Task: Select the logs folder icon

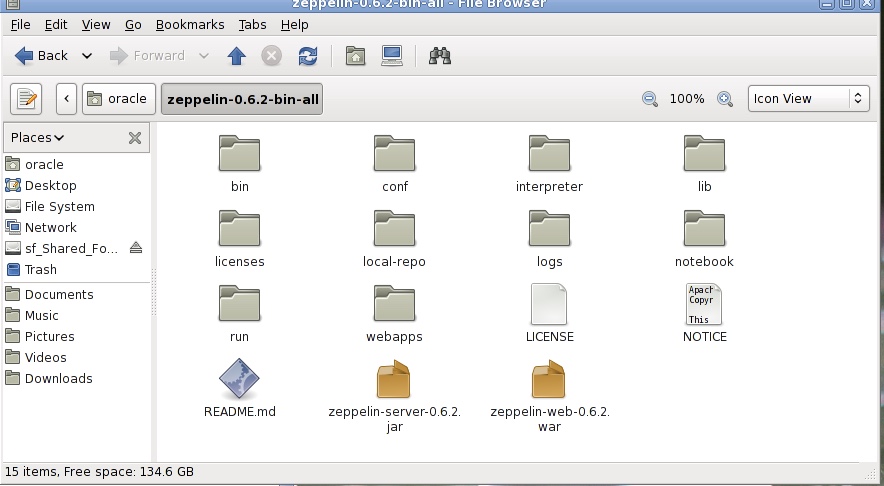Action: coord(549,228)
